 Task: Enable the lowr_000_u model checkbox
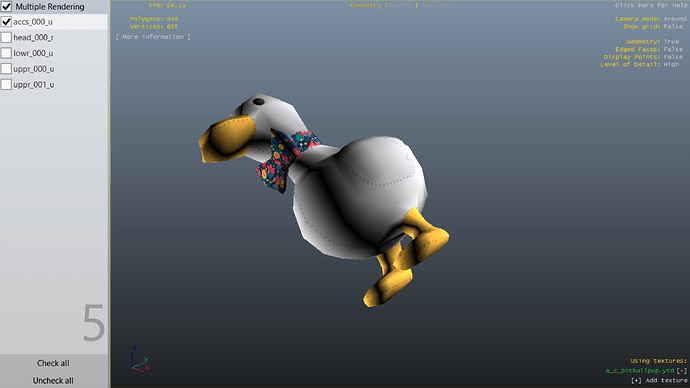[6, 53]
